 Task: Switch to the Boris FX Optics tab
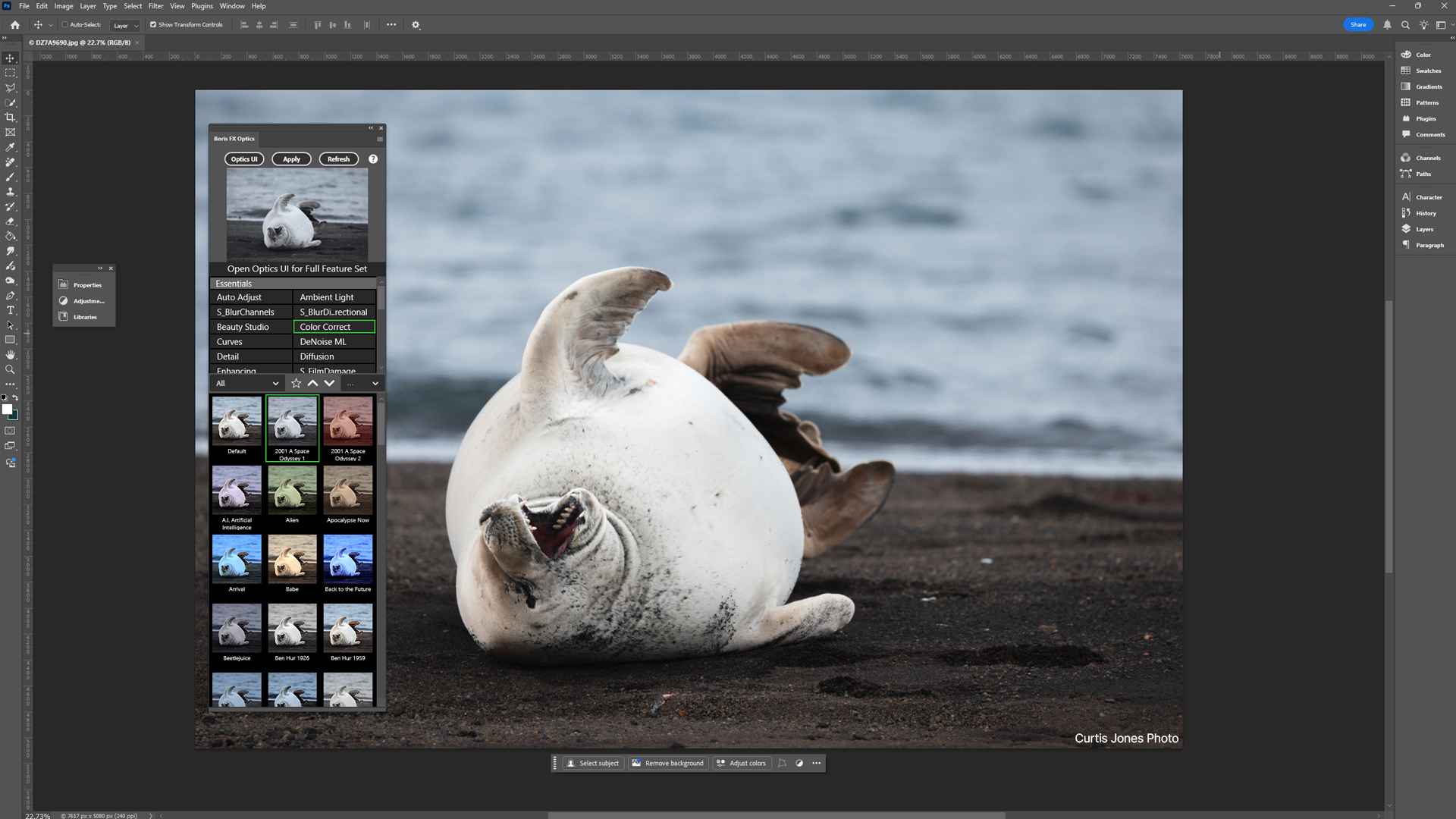[x=234, y=139]
